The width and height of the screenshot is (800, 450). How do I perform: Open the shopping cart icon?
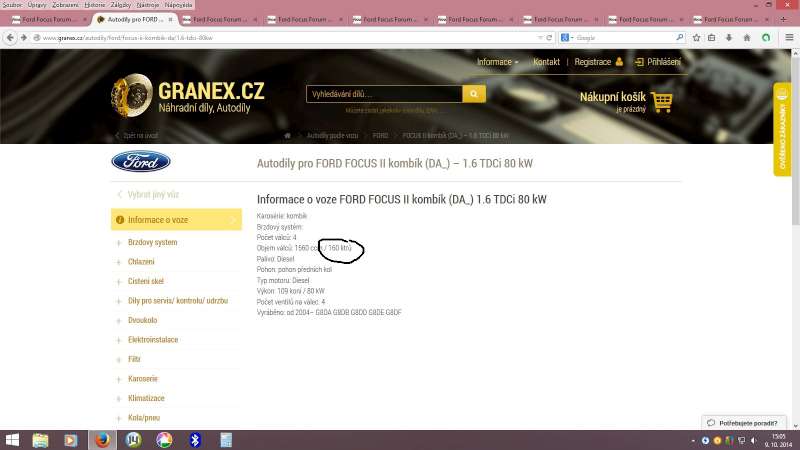click(x=661, y=101)
